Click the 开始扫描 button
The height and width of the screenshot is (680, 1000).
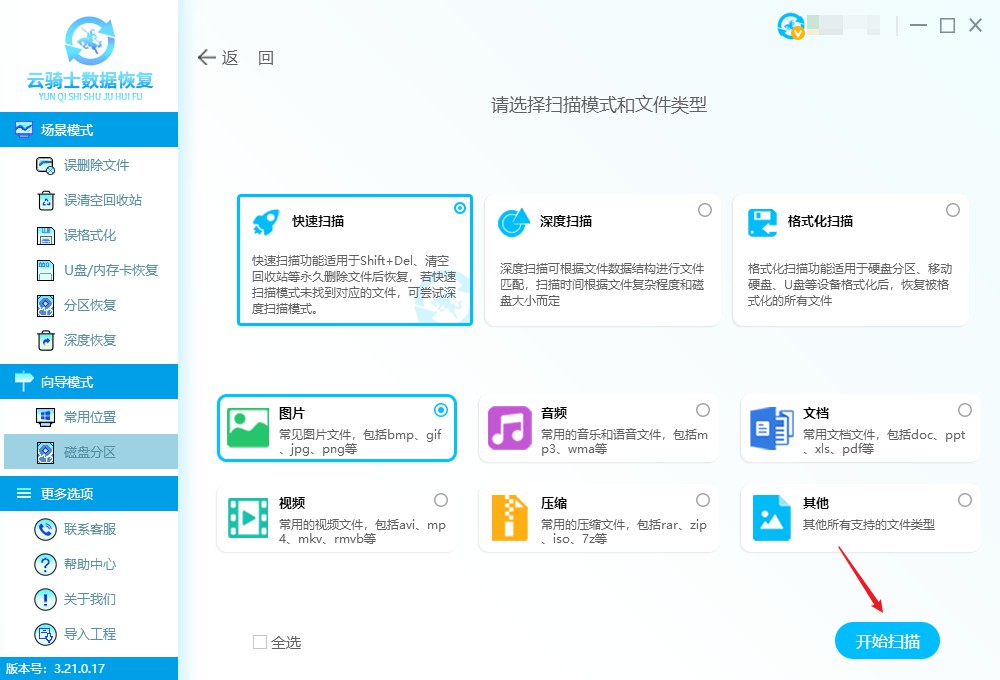pos(887,641)
